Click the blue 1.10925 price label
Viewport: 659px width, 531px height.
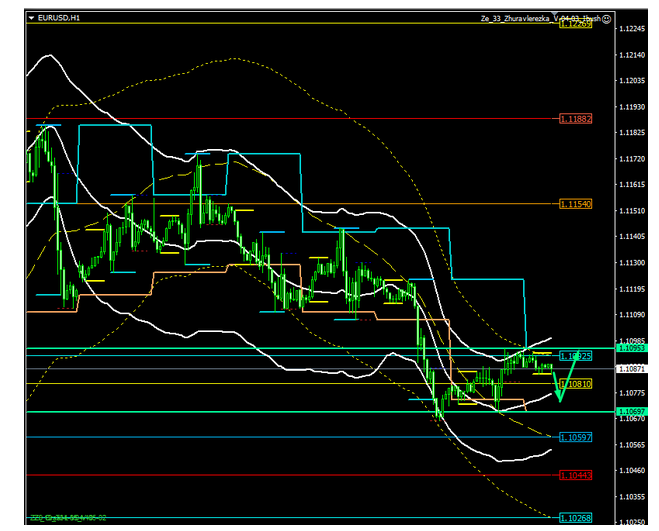click(575, 356)
